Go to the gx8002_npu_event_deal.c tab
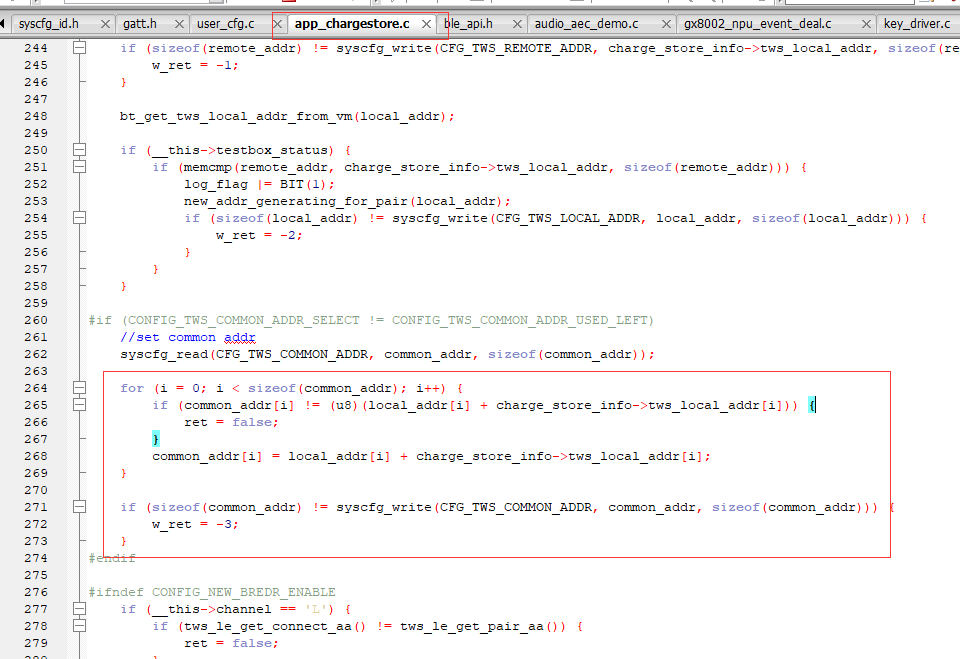Image resolution: width=960 pixels, height=659 pixels. 757,24
